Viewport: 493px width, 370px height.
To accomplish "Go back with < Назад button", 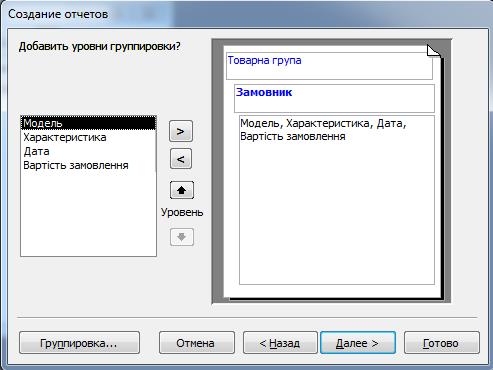I will [x=280, y=343].
